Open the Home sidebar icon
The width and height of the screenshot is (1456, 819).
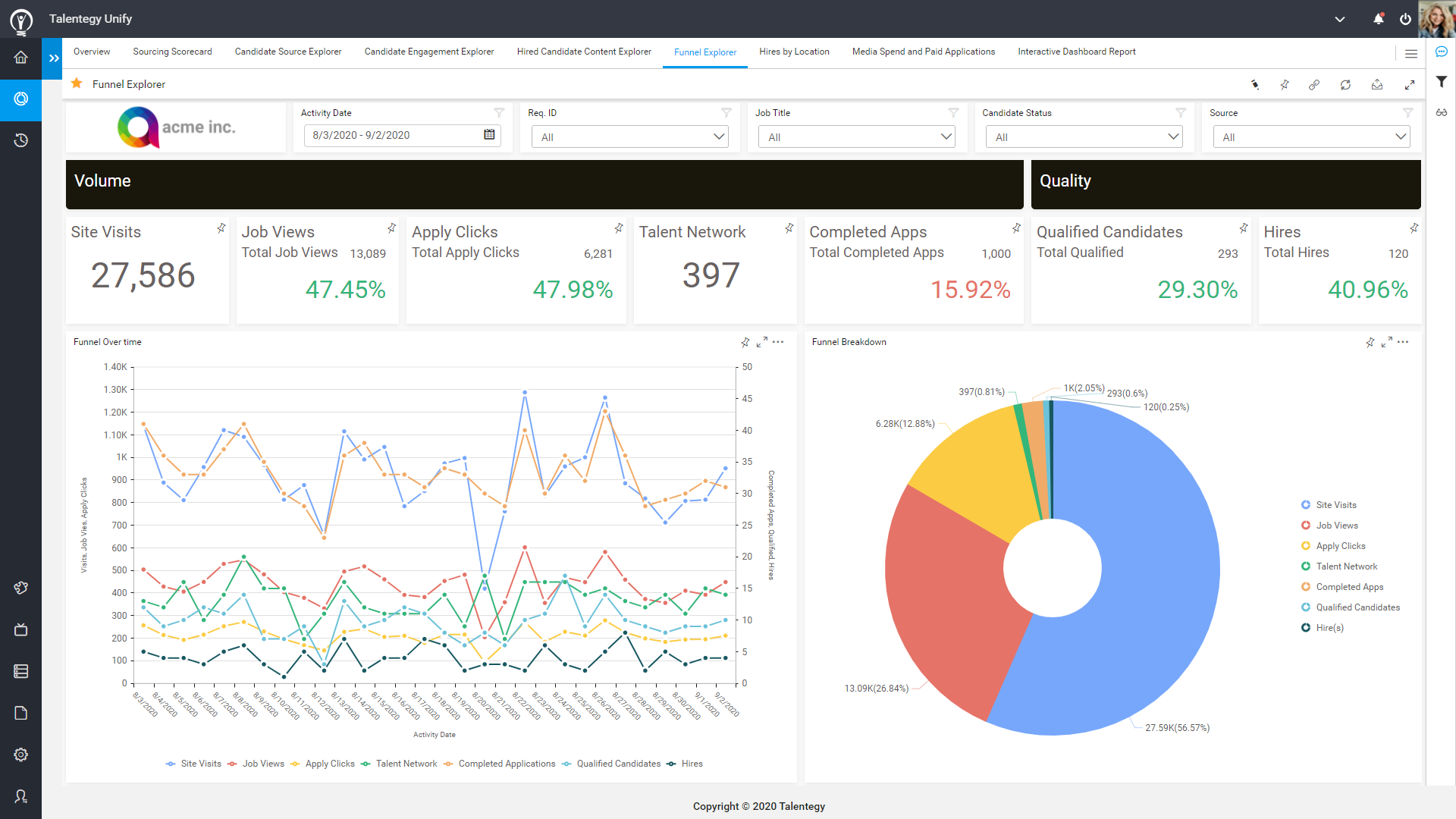click(x=20, y=58)
